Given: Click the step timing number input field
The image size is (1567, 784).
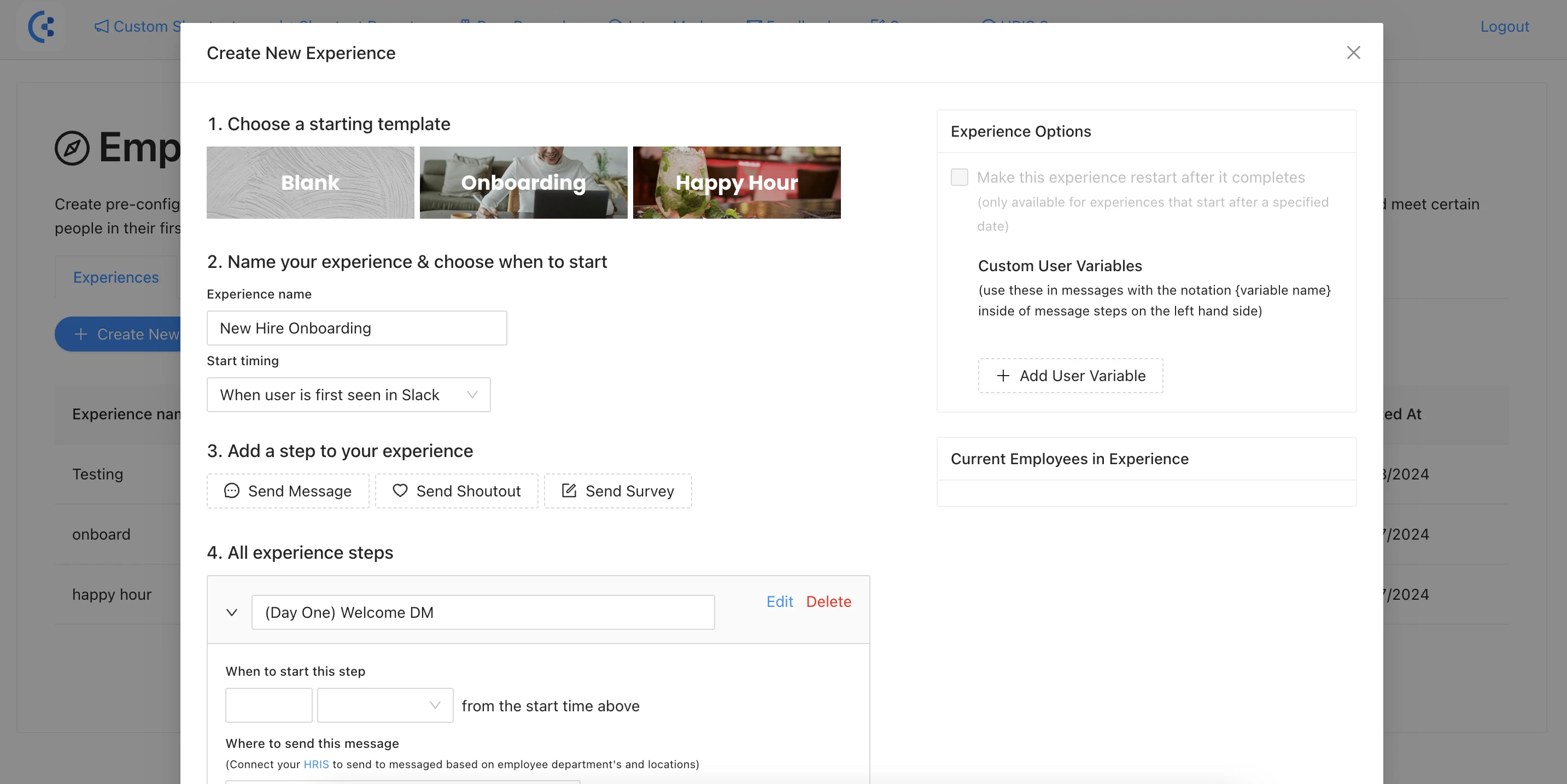Looking at the screenshot, I should 268,705.
